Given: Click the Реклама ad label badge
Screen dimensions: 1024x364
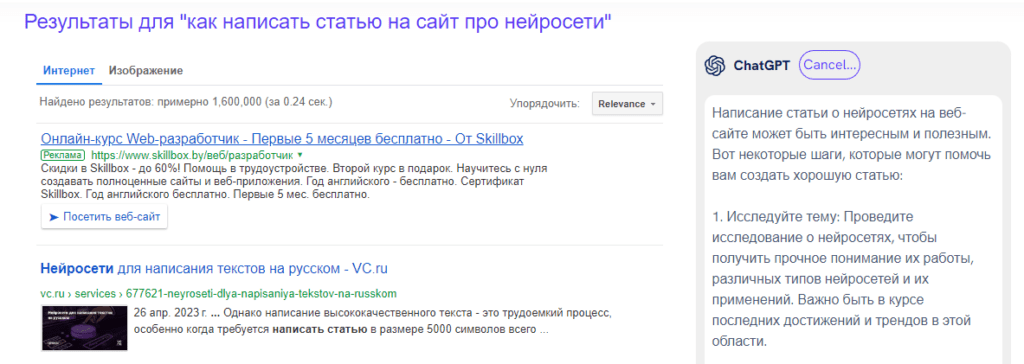Looking at the screenshot, I should coord(63,156).
